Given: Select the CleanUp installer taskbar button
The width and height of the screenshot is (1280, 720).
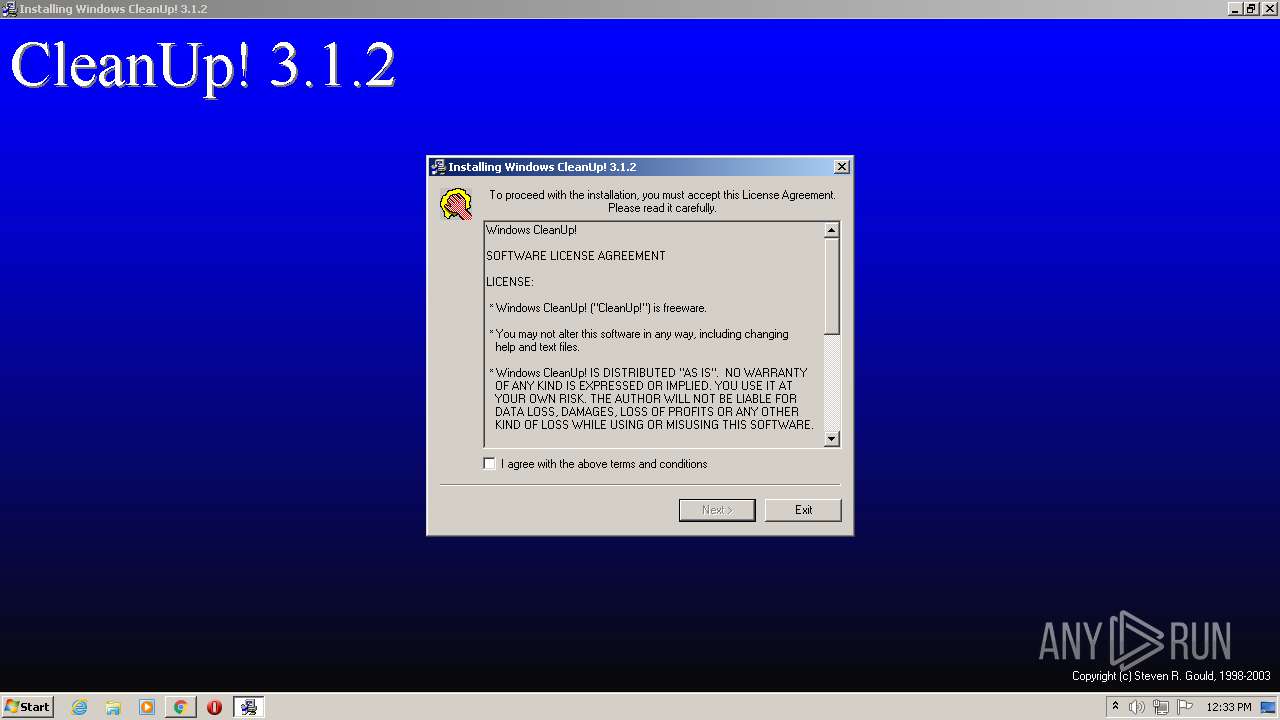Looking at the screenshot, I should pyautogui.click(x=248, y=707).
